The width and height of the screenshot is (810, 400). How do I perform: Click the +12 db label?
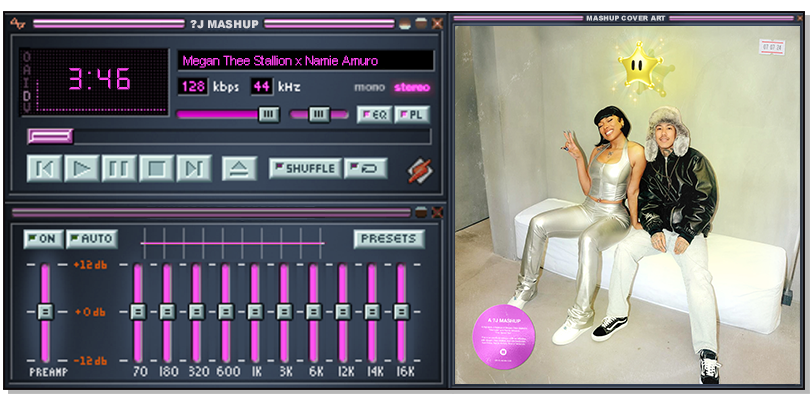coord(90,265)
